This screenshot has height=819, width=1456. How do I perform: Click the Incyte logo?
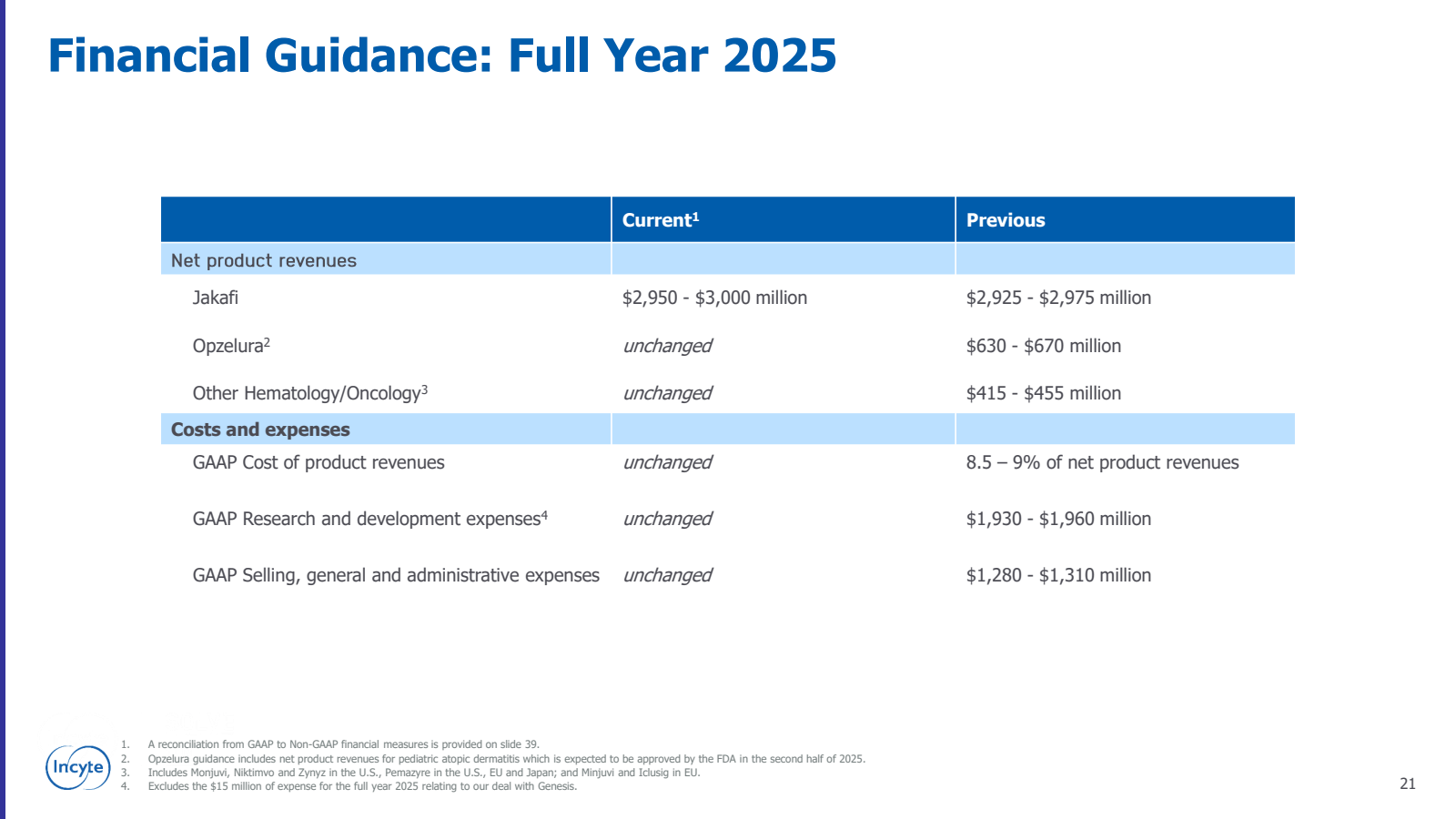click(x=78, y=767)
